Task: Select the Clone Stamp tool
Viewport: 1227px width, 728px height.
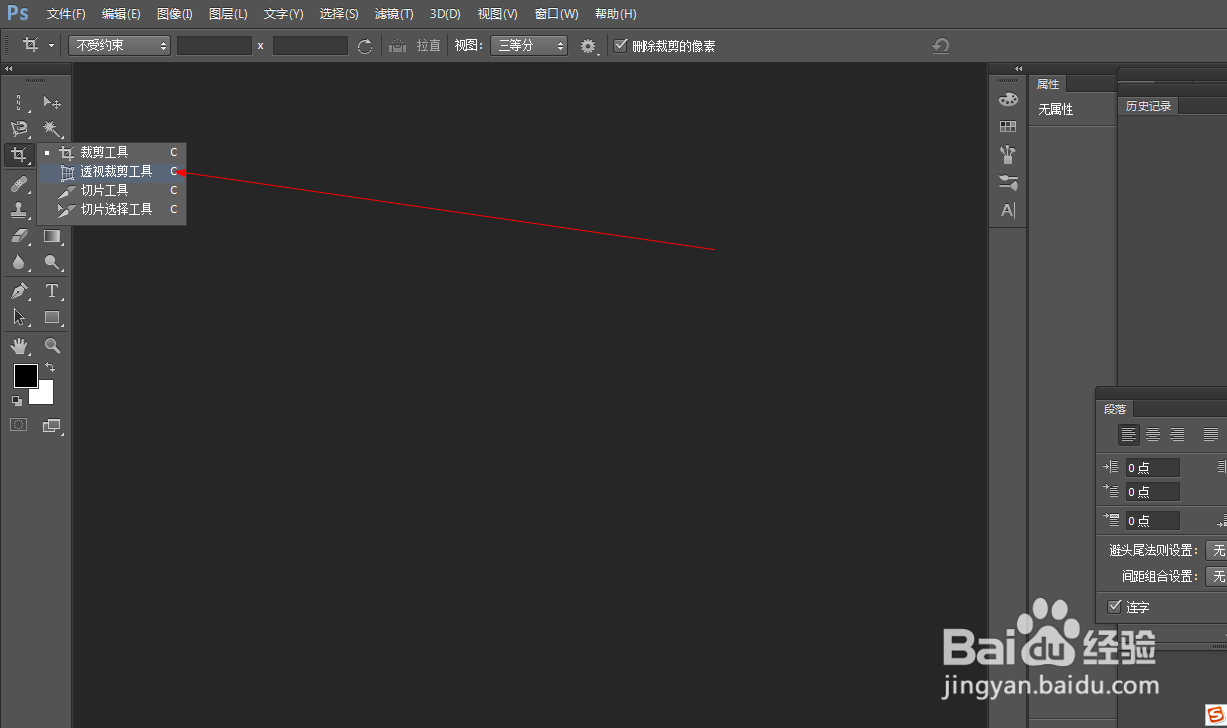Action: (x=19, y=210)
